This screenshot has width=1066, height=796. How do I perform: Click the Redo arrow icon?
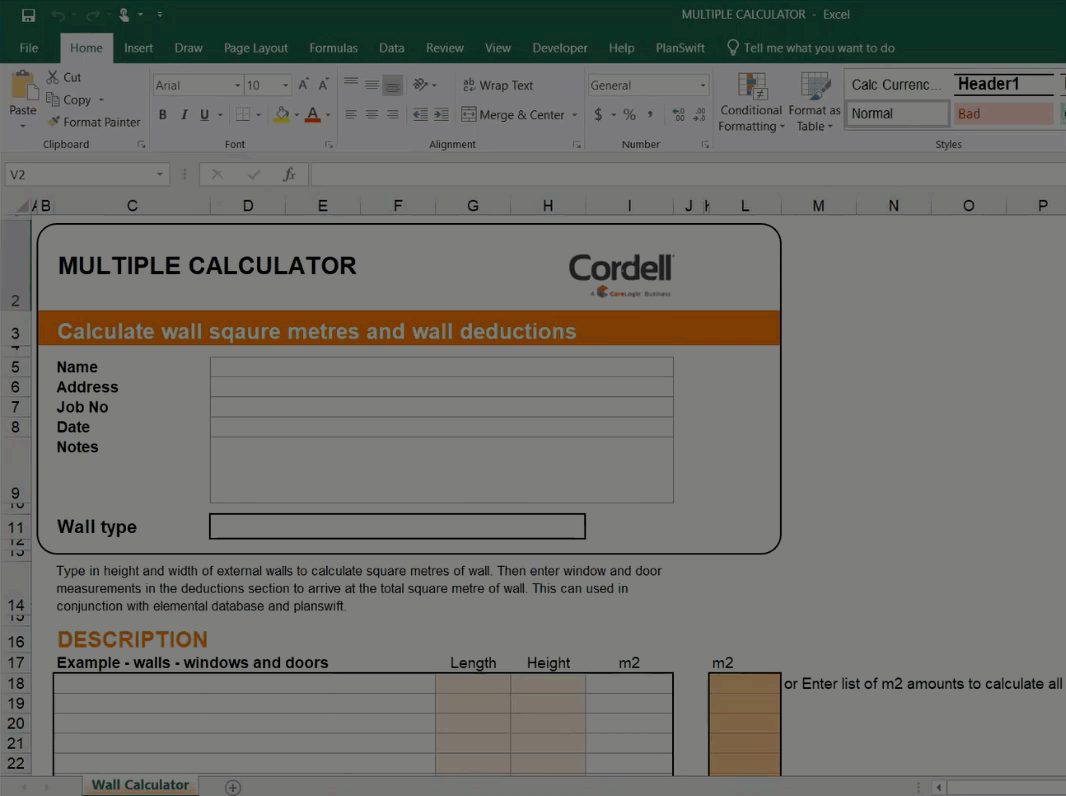coord(92,14)
